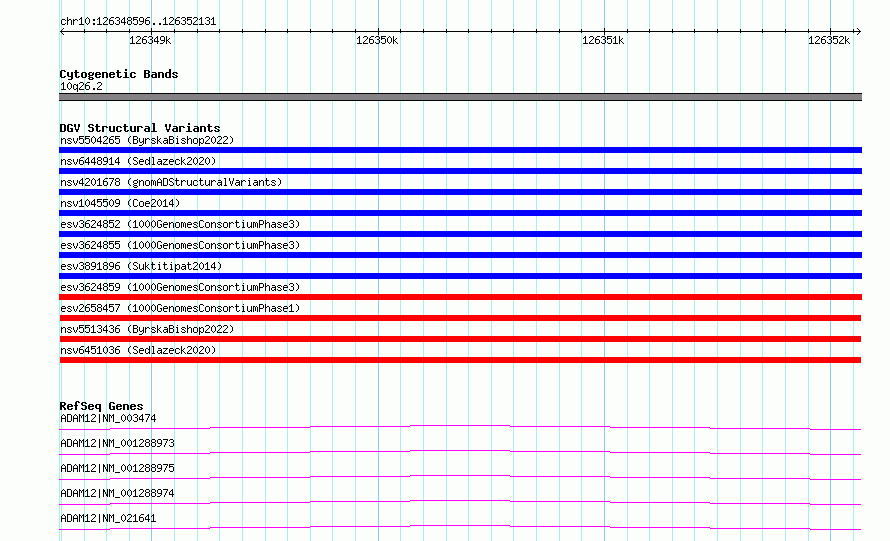Viewport: 890px width, 541px height.
Task: Select transcript label ADAM12|NM_001288975
Action: click(x=117, y=468)
